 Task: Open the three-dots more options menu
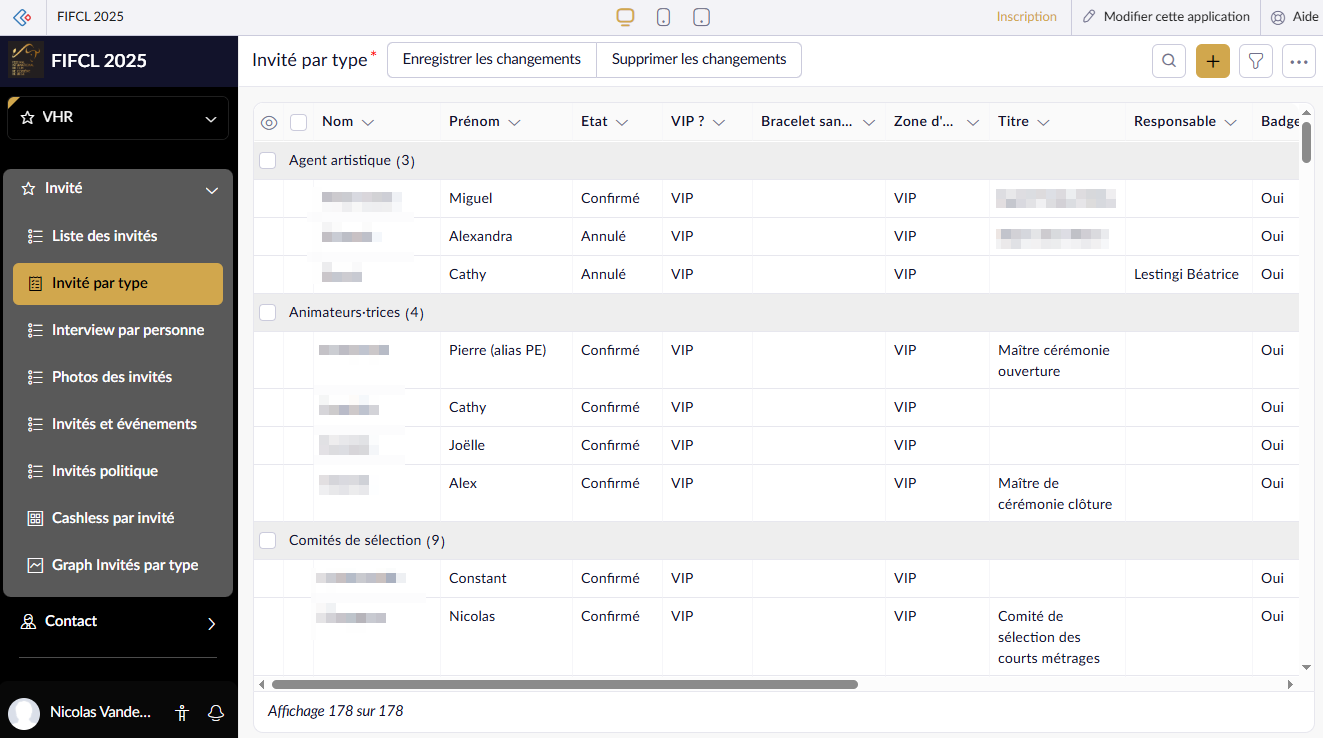point(1299,61)
